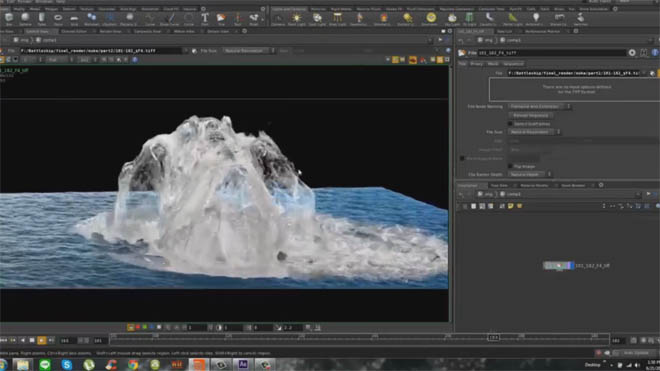Click the node name field in parameters
The width and height of the screenshot is (660, 371).
click(x=551, y=53)
